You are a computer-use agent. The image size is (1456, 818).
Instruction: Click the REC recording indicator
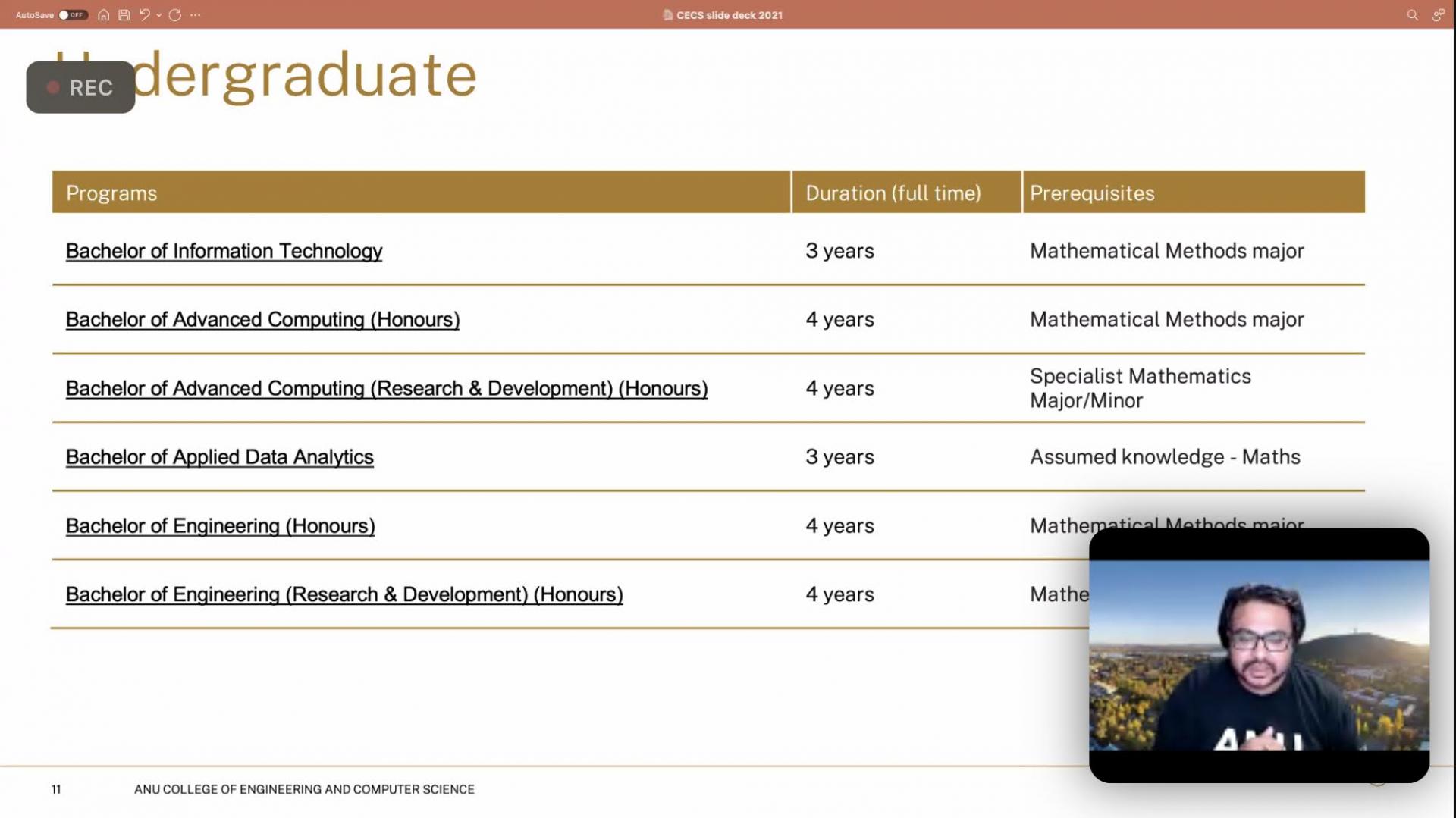tap(80, 87)
